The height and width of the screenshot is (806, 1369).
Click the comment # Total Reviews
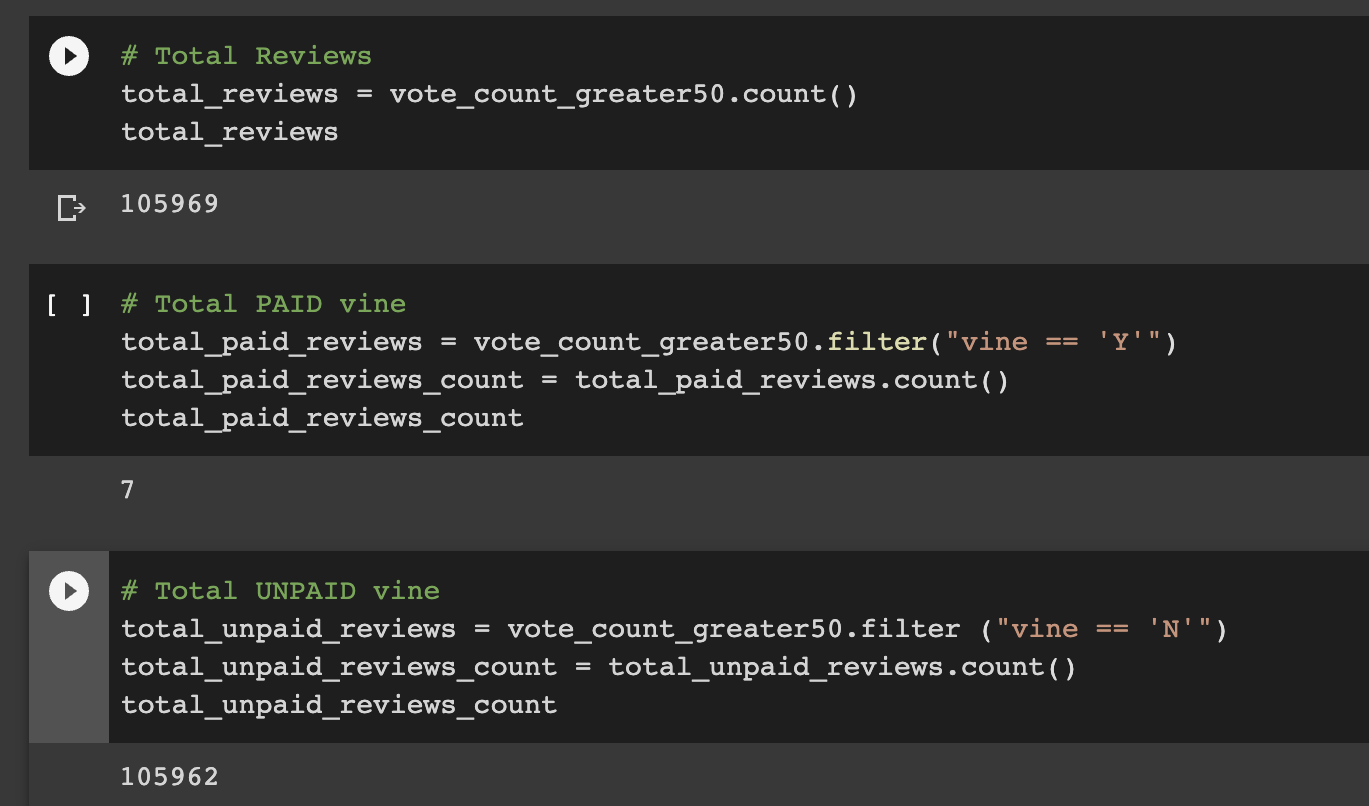[x=247, y=55]
